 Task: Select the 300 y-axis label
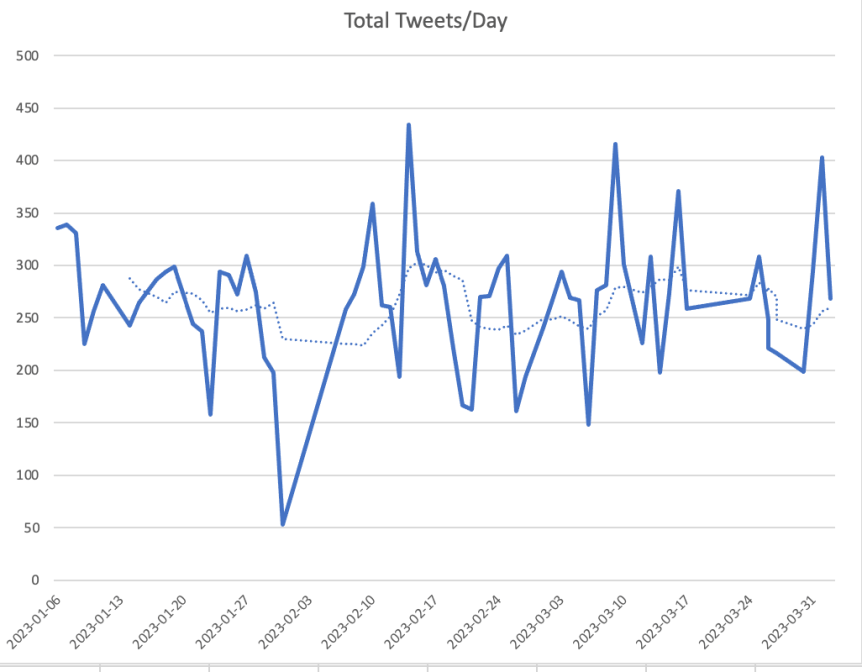(26, 266)
